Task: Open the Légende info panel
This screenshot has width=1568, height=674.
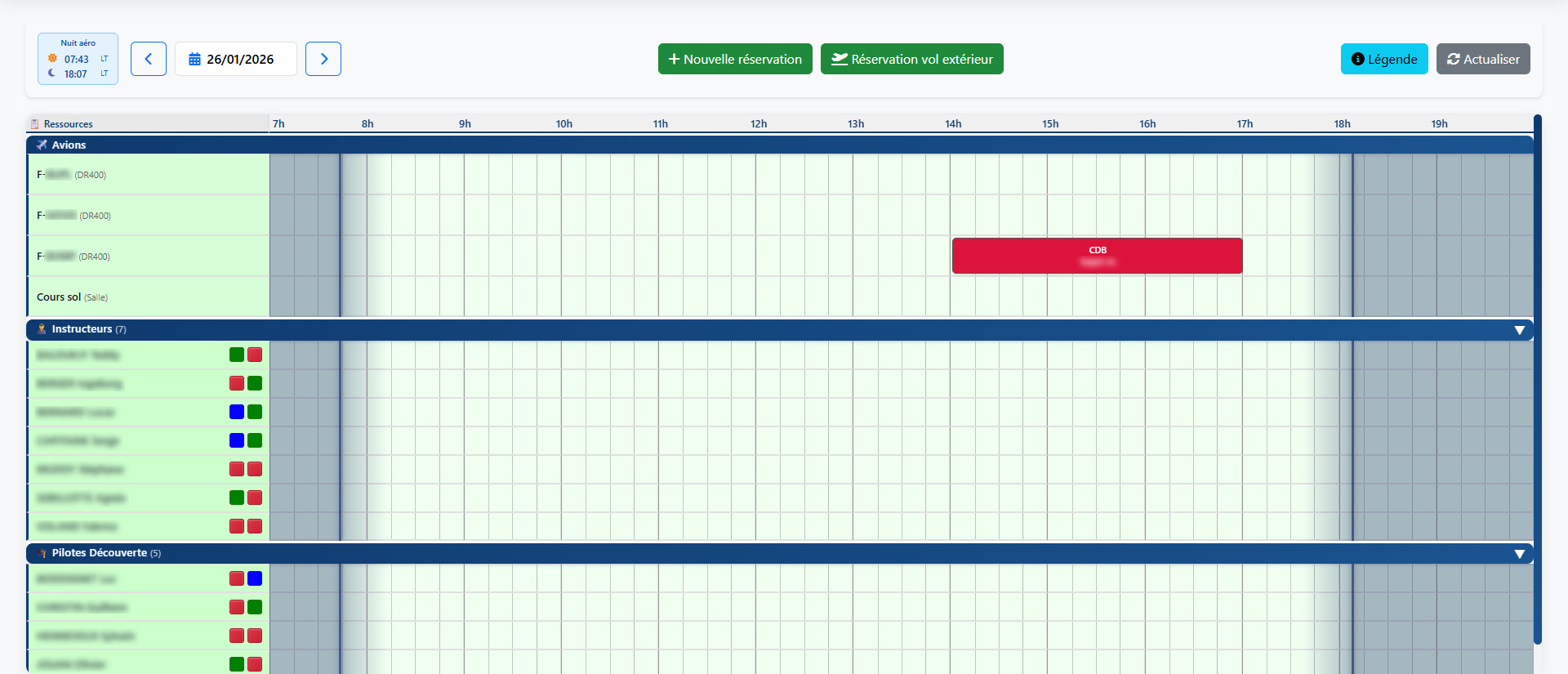Action: pos(1383,59)
